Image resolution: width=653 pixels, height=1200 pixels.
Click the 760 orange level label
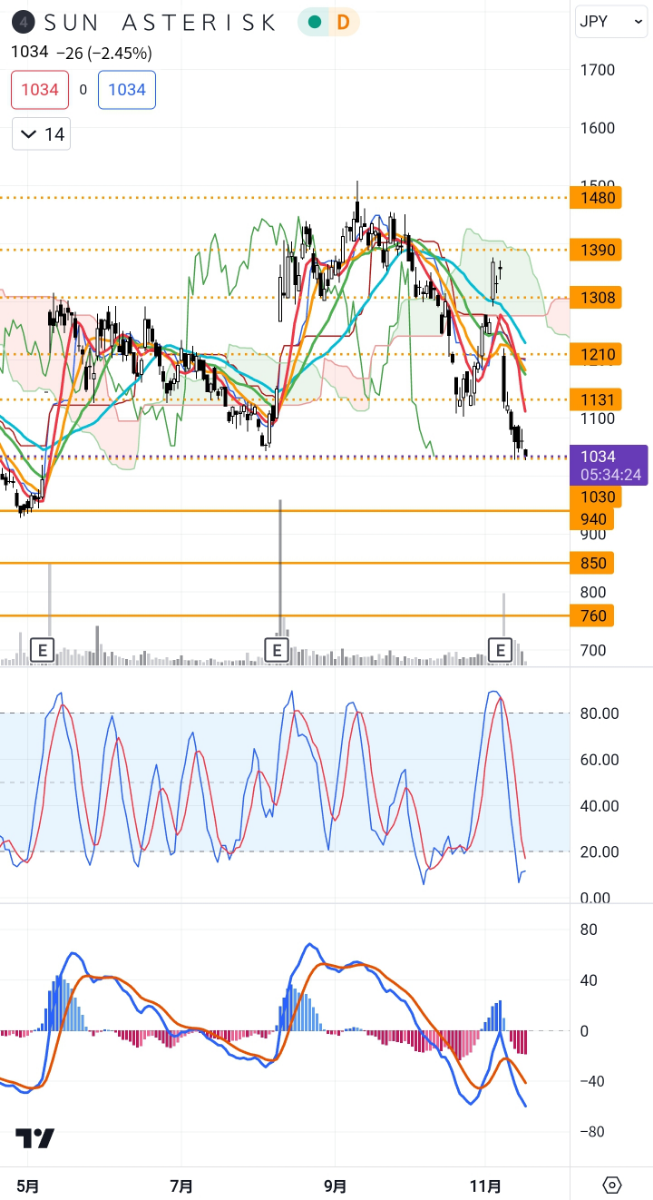point(592,616)
